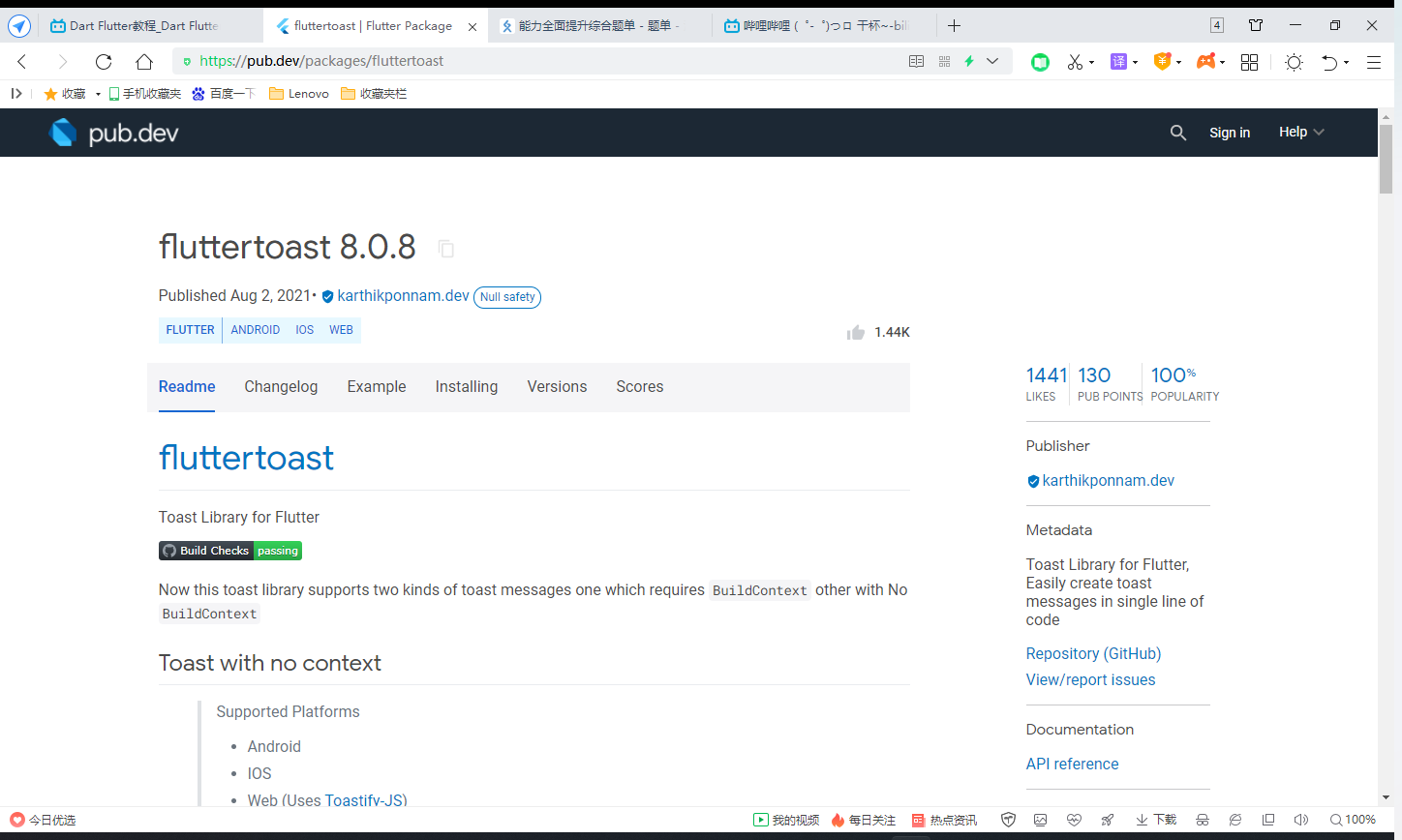
Task: Click the tab count 4 box icon
Action: click(x=1217, y=25)
